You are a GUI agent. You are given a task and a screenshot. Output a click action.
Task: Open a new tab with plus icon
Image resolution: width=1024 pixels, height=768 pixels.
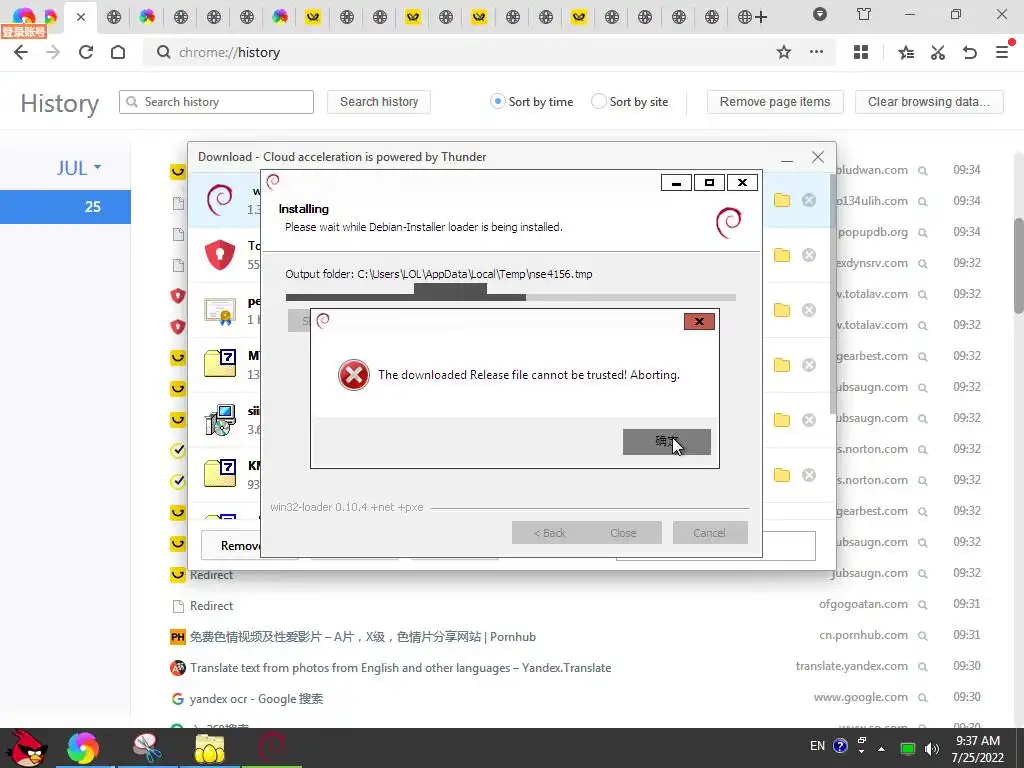(x=761, y=17)
